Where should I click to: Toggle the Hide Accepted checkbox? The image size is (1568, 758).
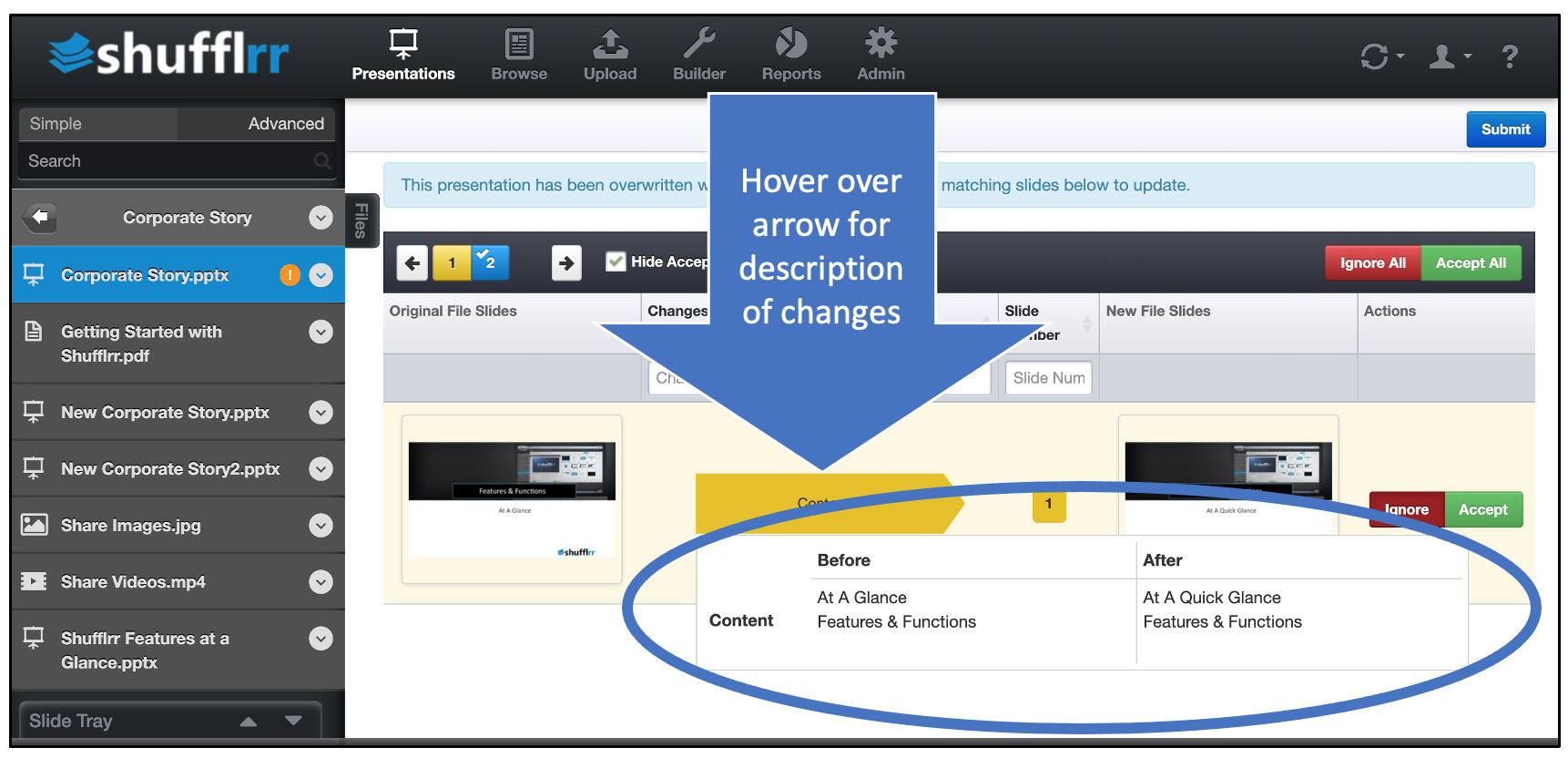click(616, 261)
